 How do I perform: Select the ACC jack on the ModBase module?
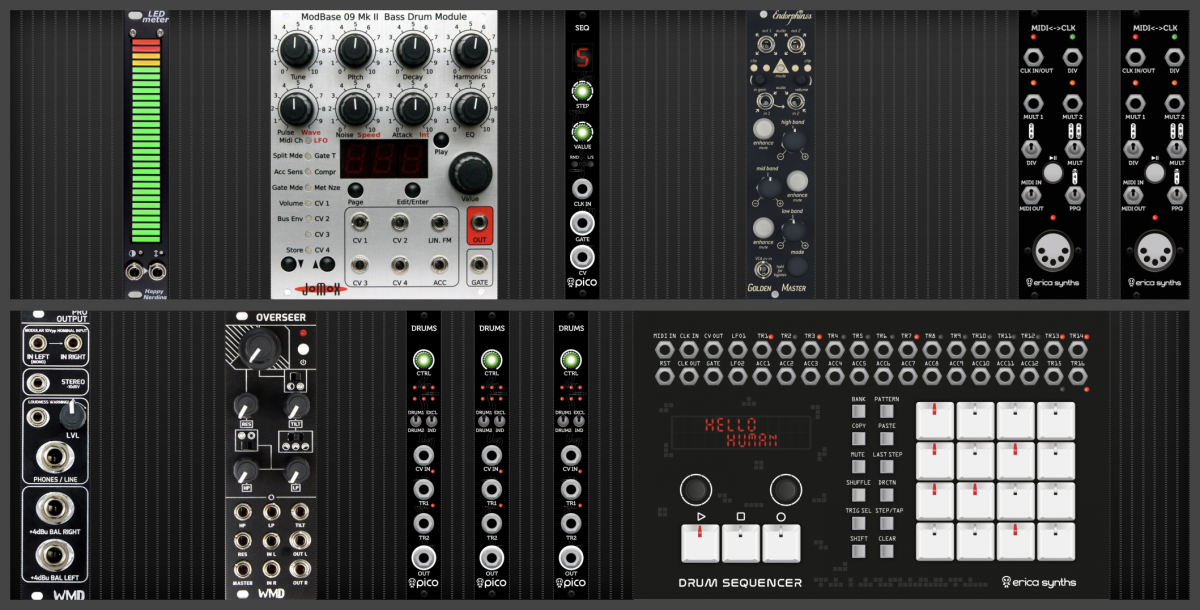click(x=439, y=265)
